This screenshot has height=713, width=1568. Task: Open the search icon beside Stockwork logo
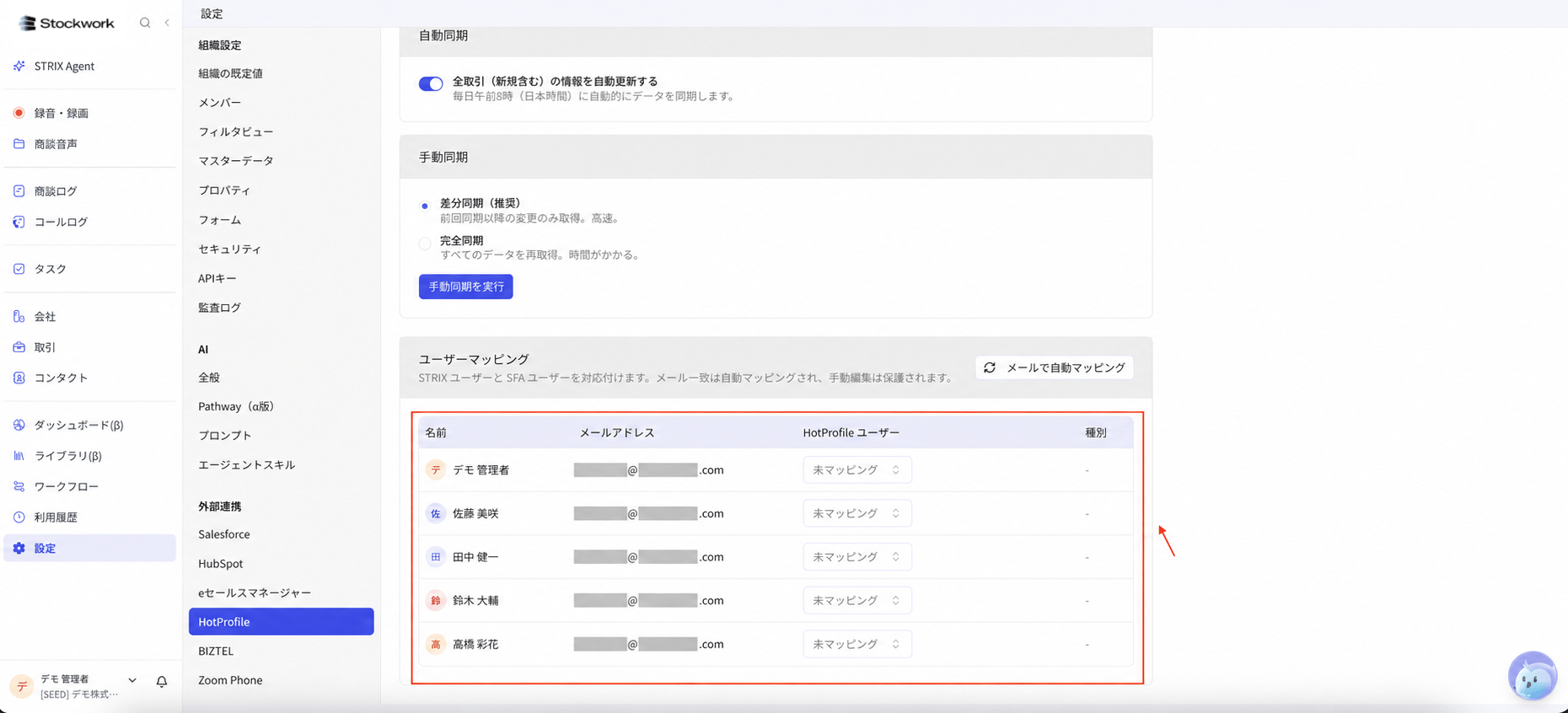(145, 23)
